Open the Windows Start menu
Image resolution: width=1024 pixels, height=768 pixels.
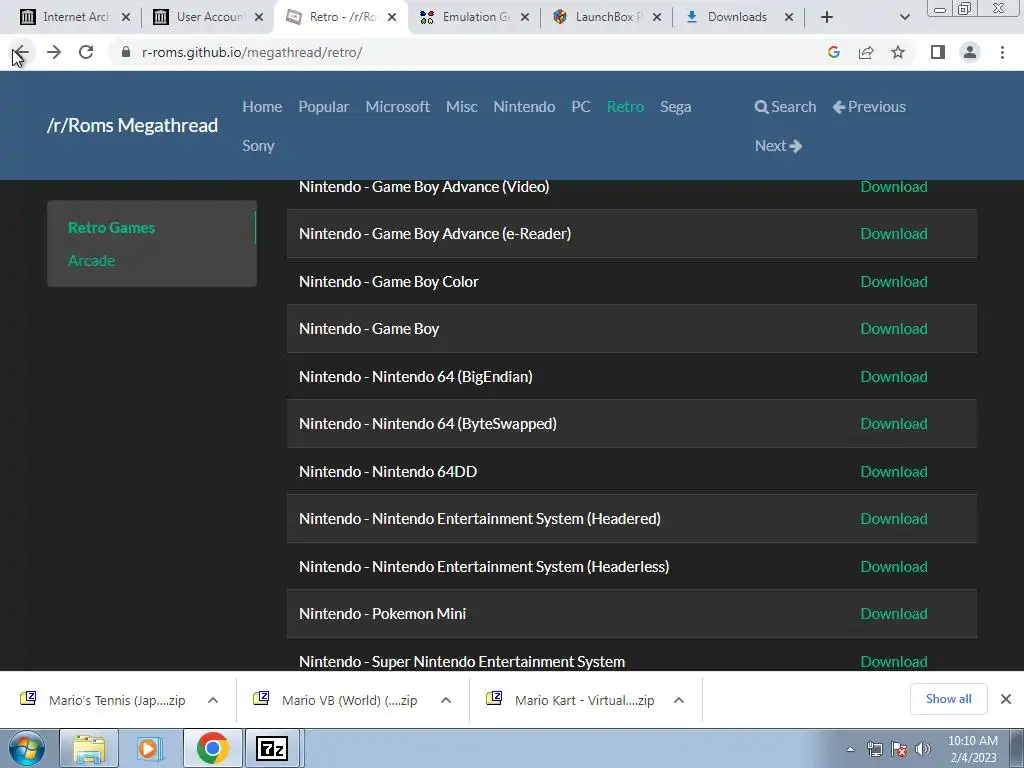(x=27, y=748)
